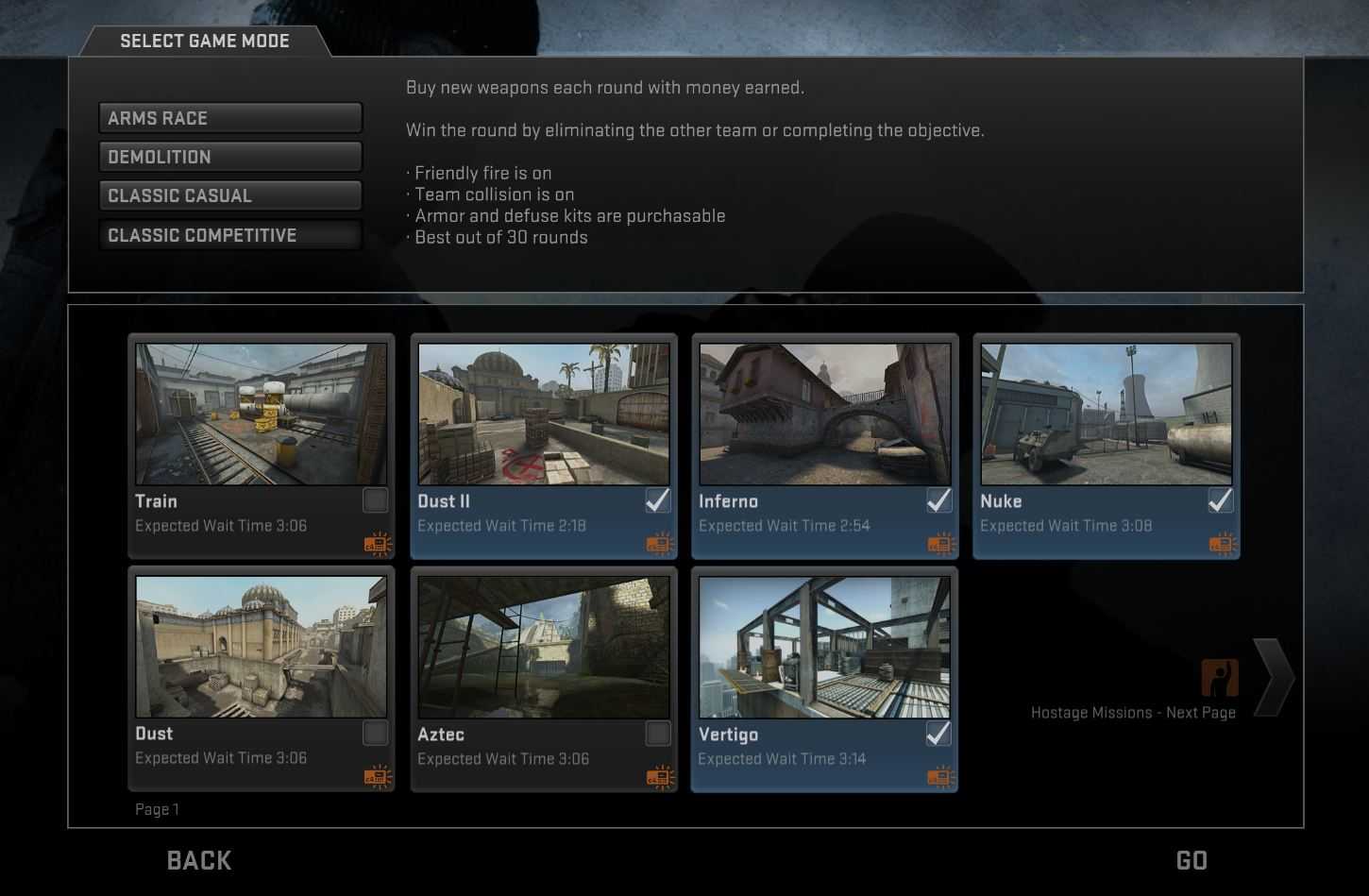Click the bomb icon on Nuke card
Screen dimensions: 1369x896
coord(1223,544)
